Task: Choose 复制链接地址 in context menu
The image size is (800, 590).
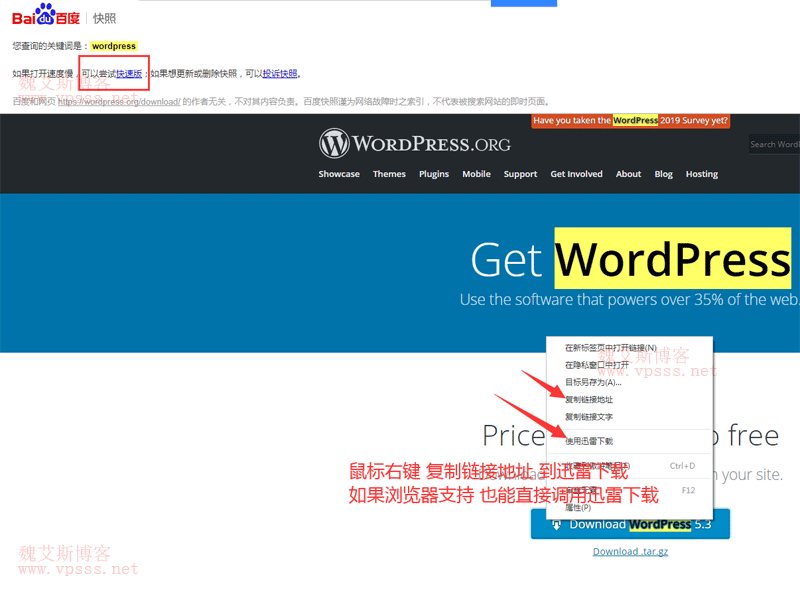Action: [x=589, y=399]
